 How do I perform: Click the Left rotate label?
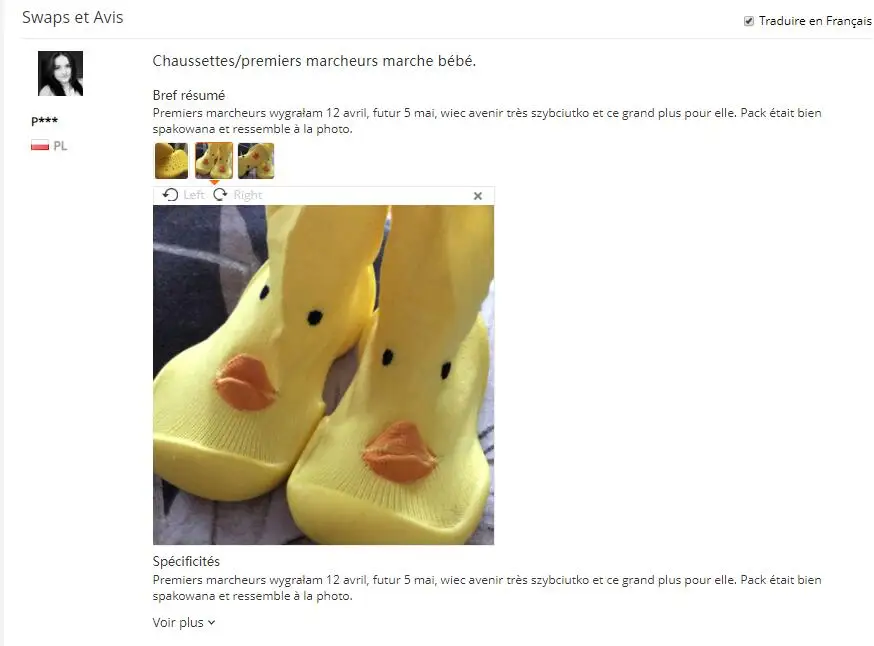click(x=193, y=195)
